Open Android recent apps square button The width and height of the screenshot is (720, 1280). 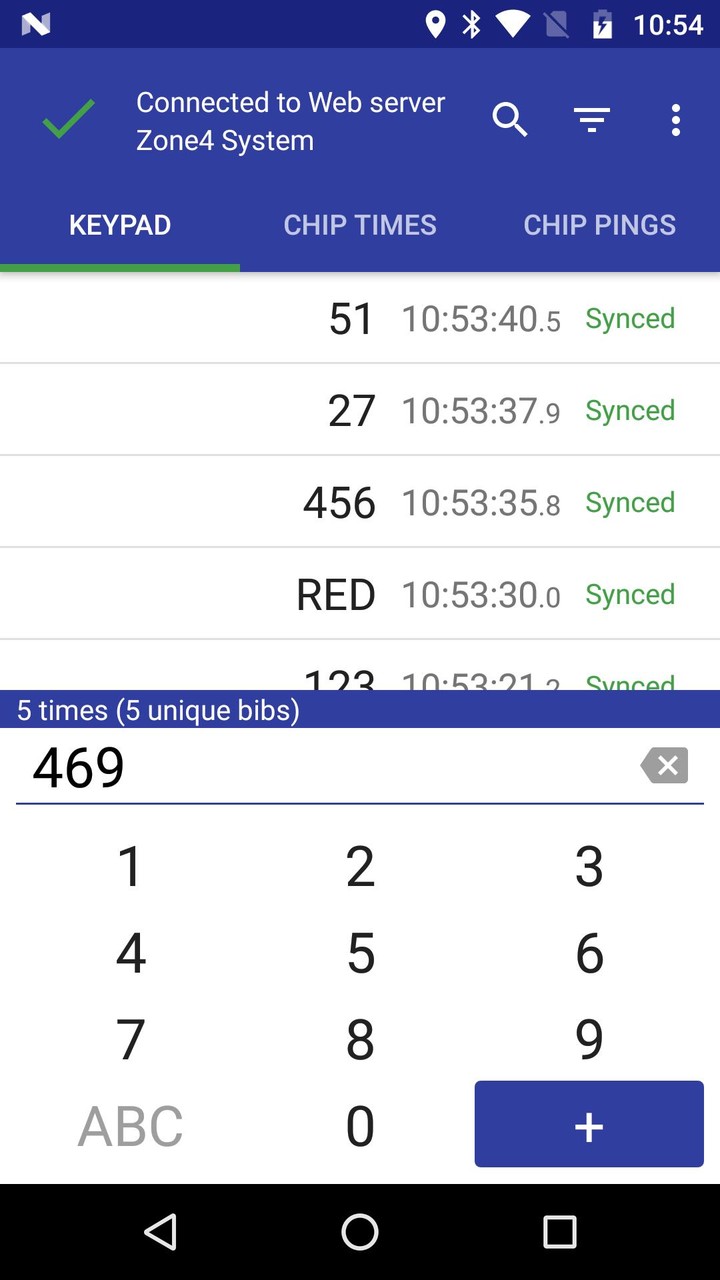[x=560, y=1232]
